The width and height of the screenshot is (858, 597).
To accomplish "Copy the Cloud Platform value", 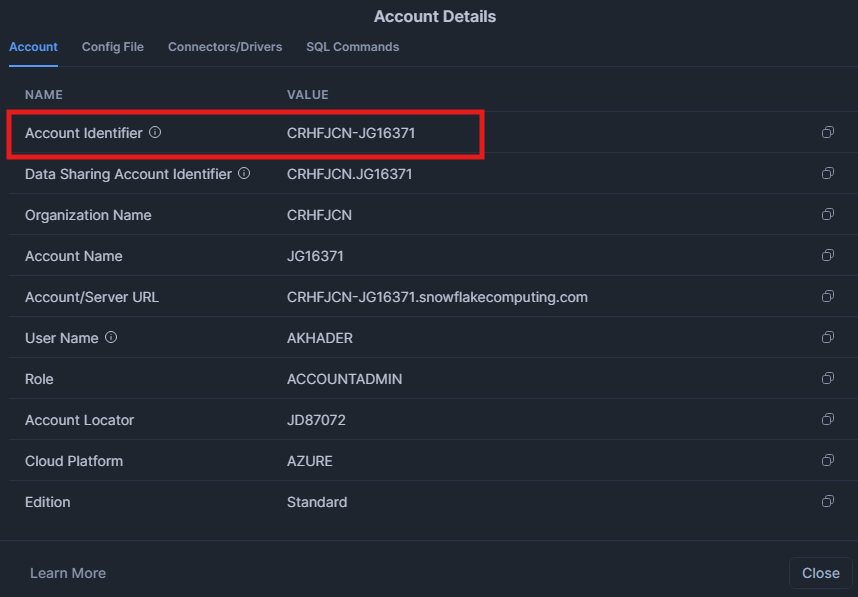I will 827,461.
